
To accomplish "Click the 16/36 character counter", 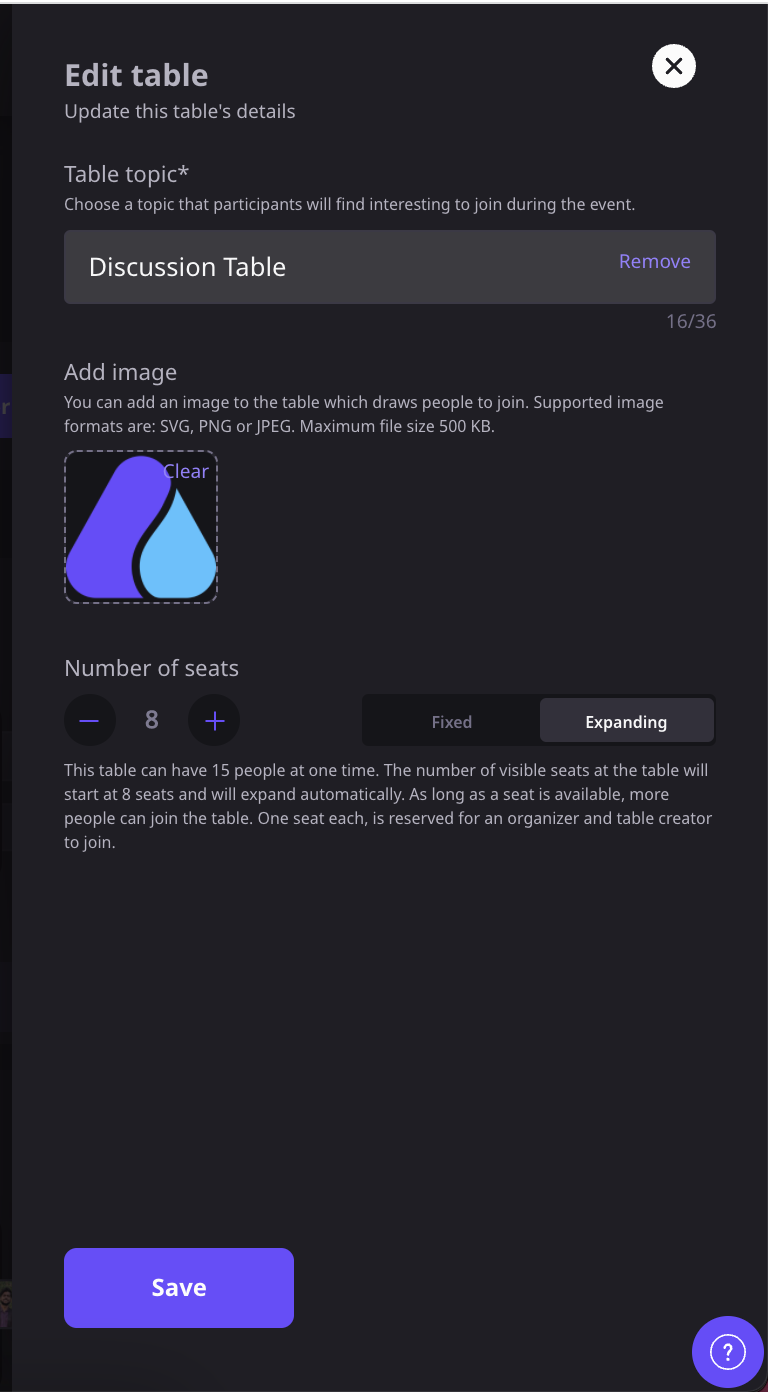I will [691, 322].
